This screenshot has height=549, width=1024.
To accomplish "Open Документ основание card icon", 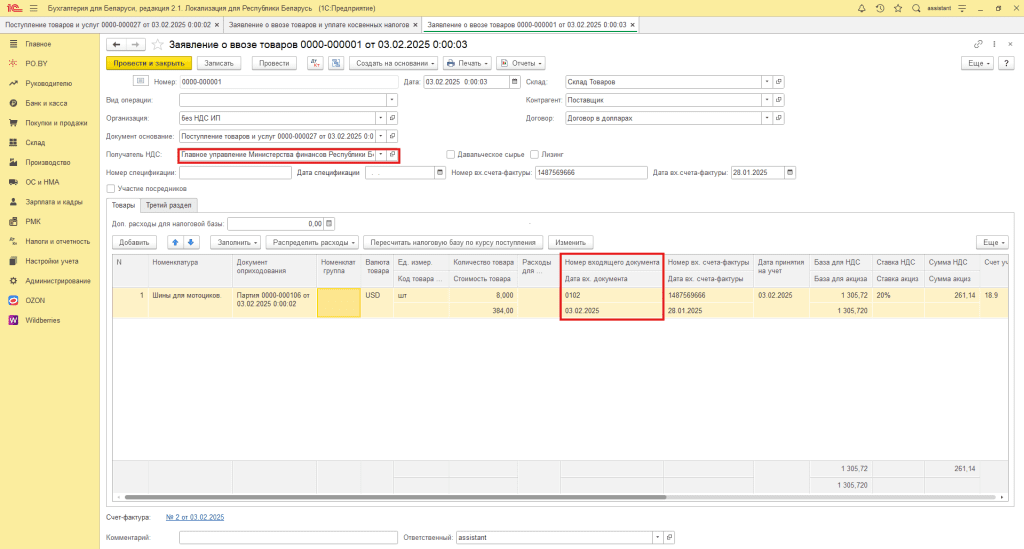I will [x=392, y=136].
